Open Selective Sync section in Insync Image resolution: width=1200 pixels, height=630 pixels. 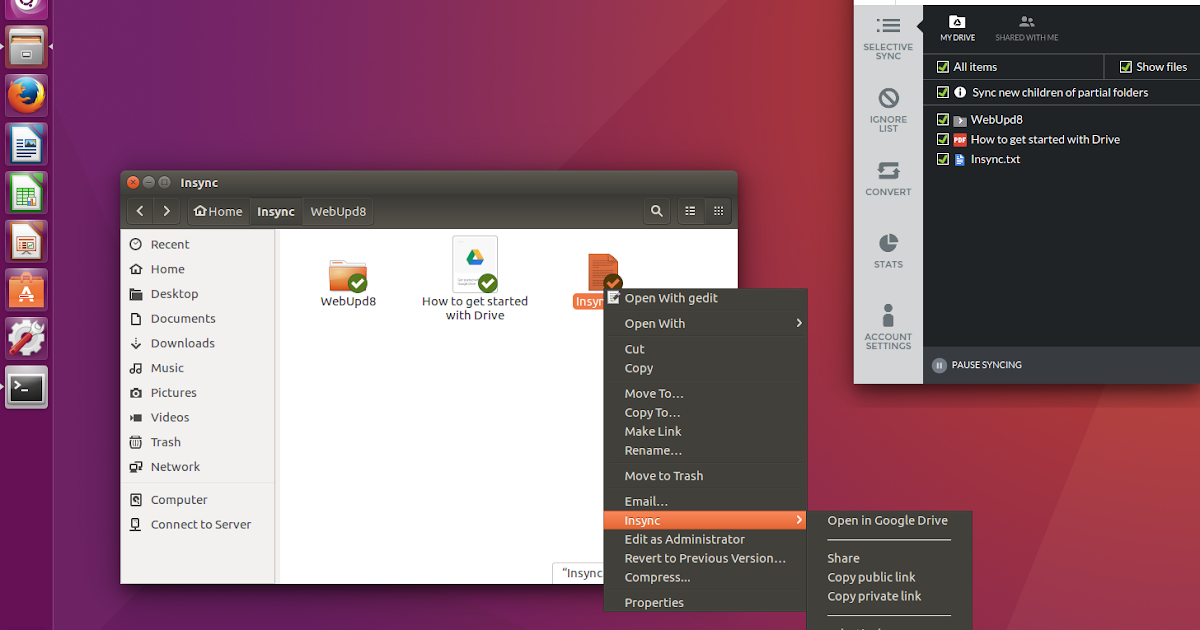coord(888,37)
